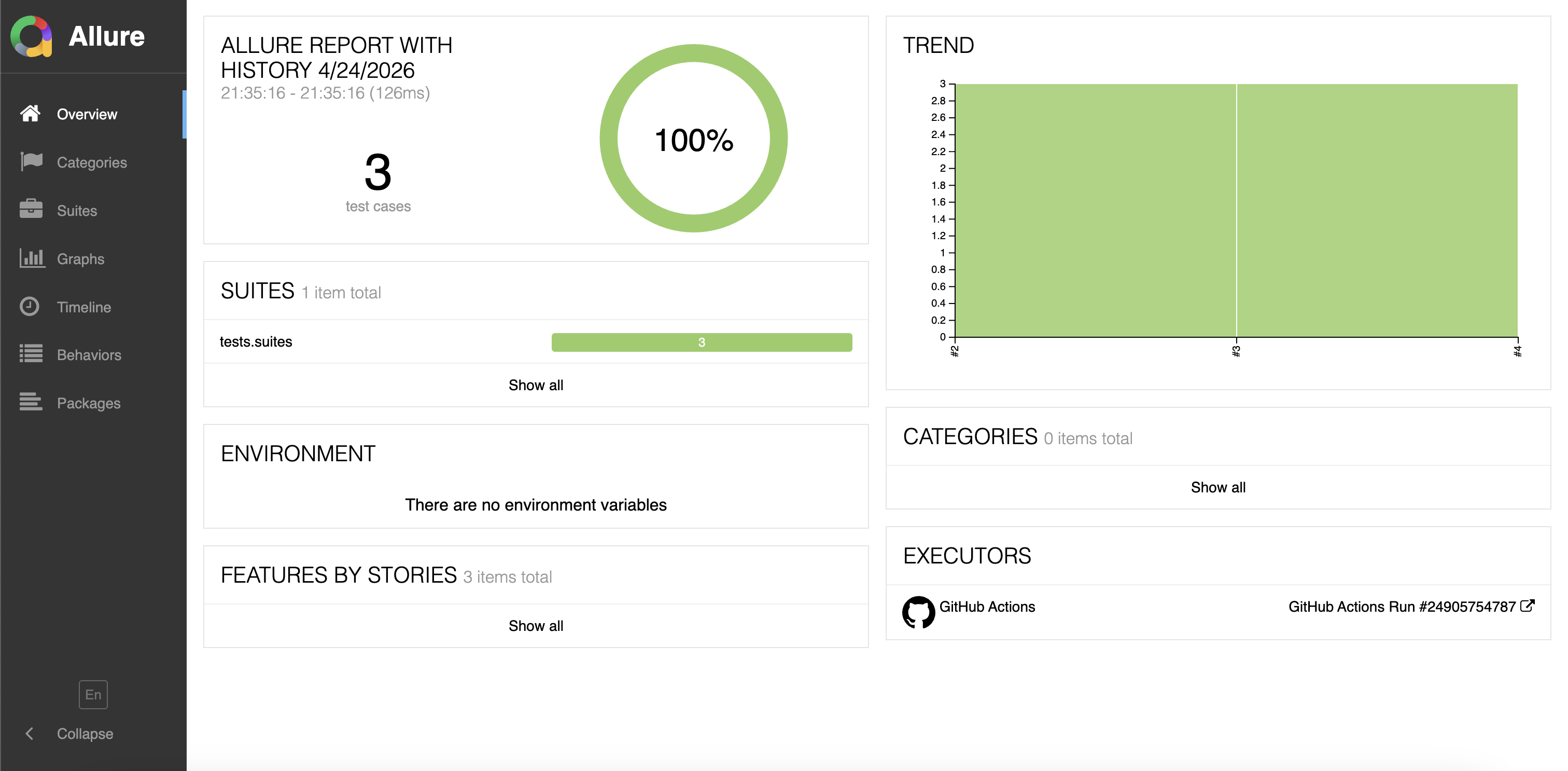1568x771 pixels.
Task: Select the Suites menu label
Action: coord(77,211)
